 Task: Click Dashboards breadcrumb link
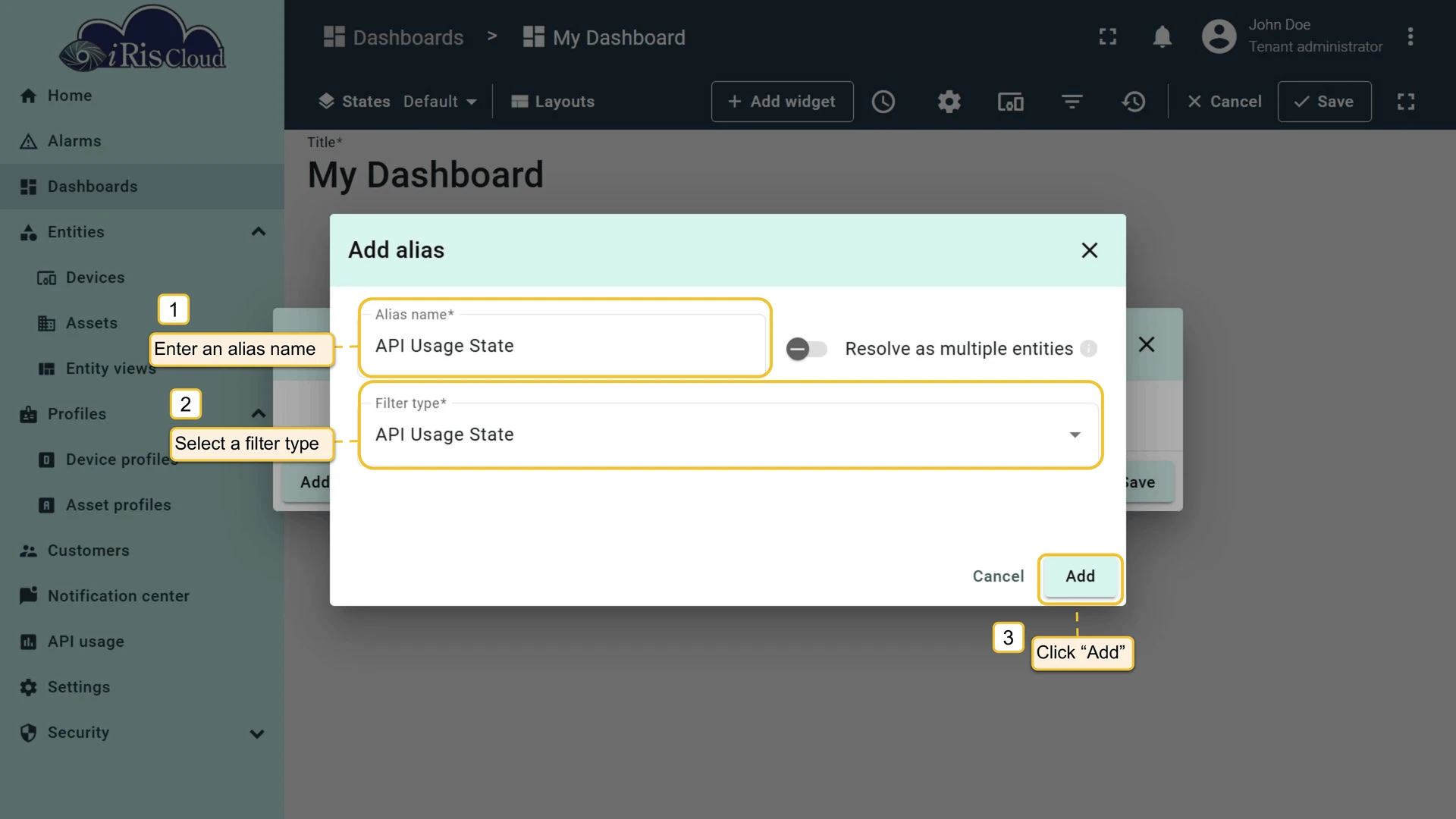coord(394,37)
